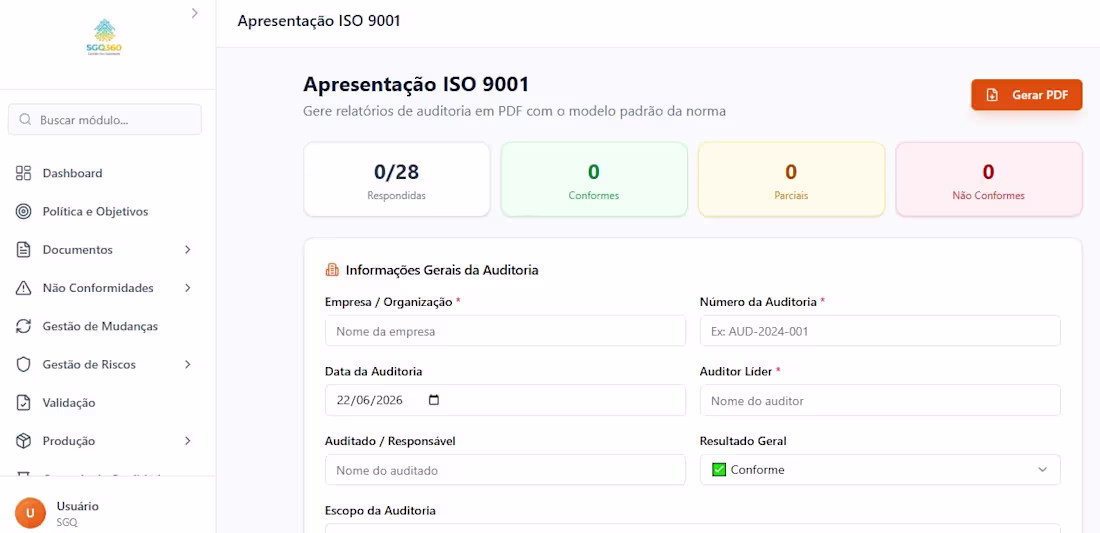Click the Política e Objetivos target icon

click(x=24, y=212)
